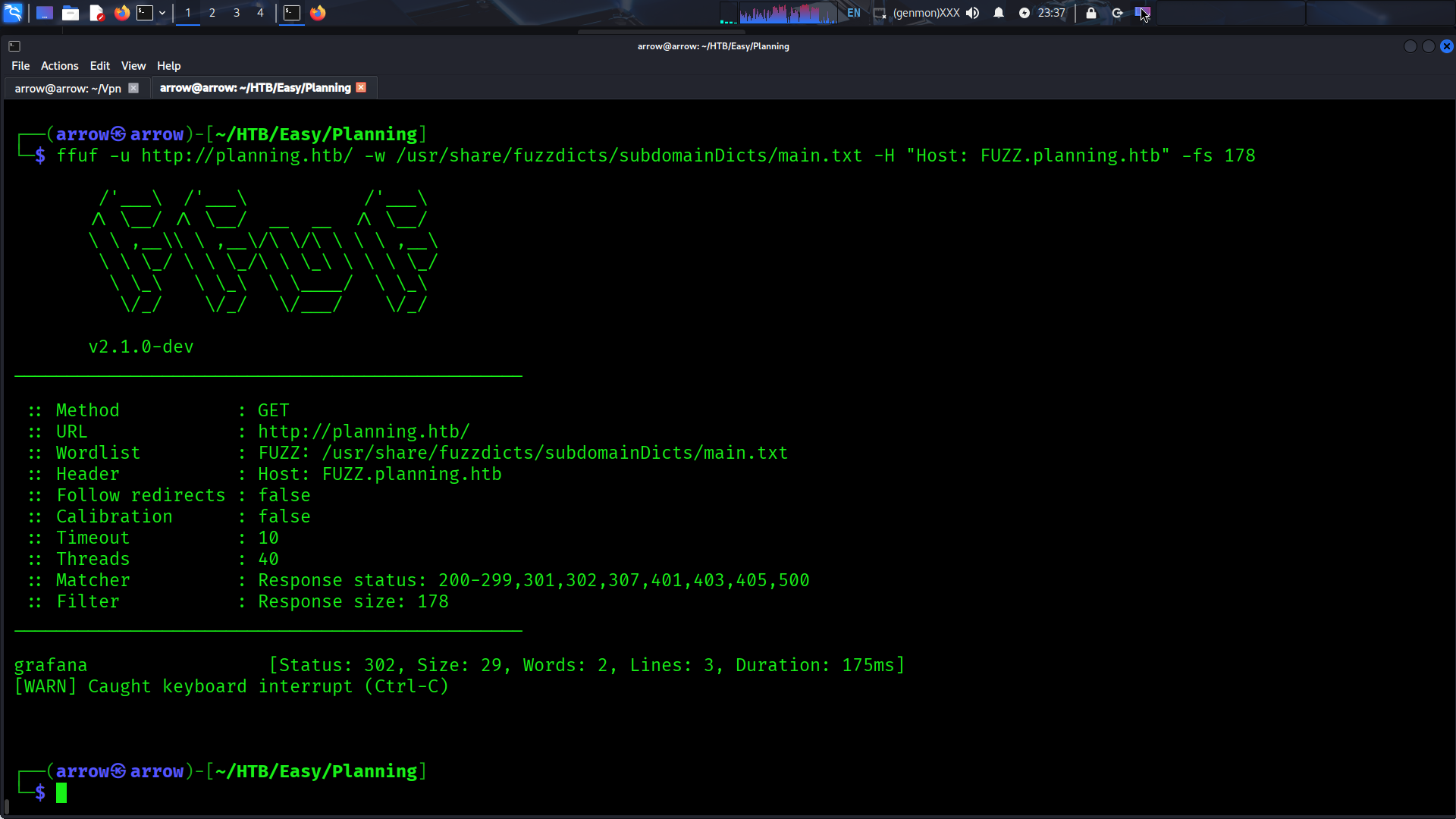Open the Actions menu
The width and height of the screenshot is (1456, 819).
coord(59,66)
